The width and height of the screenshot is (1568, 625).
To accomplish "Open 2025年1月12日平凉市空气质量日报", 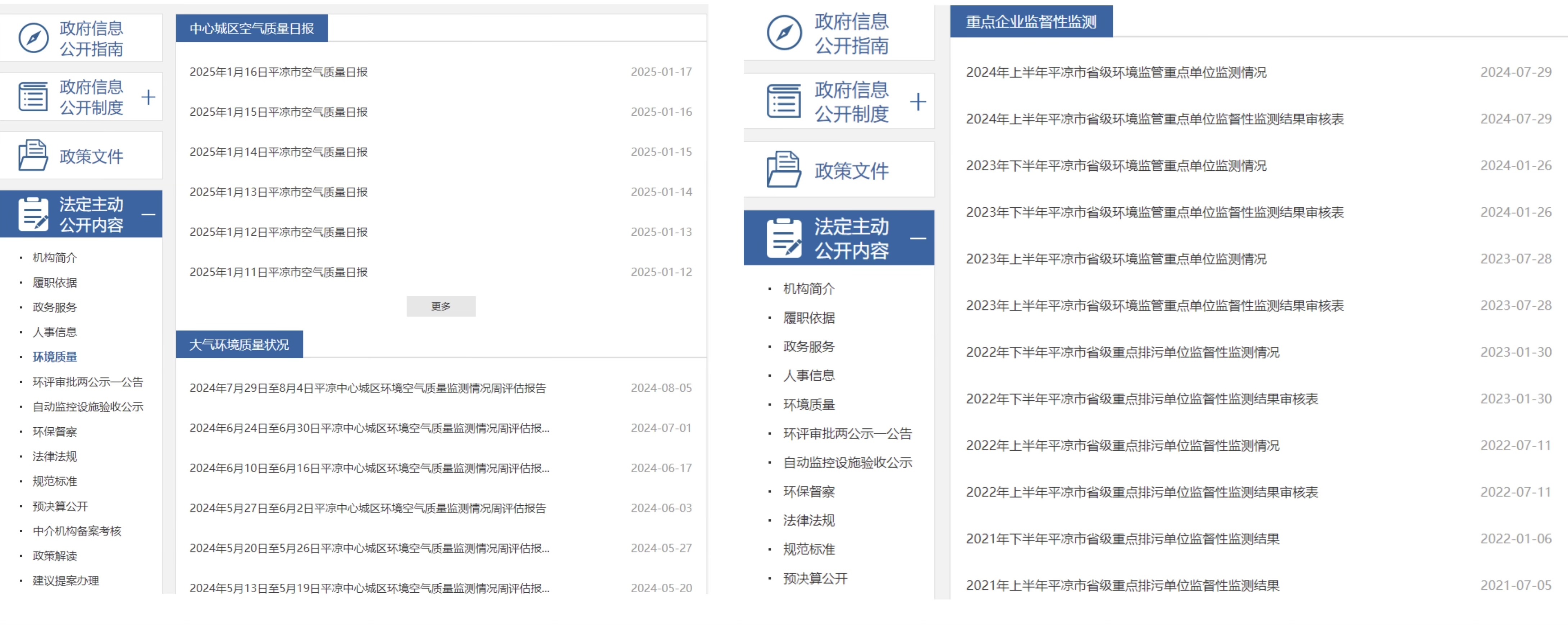I will [278, 233].
